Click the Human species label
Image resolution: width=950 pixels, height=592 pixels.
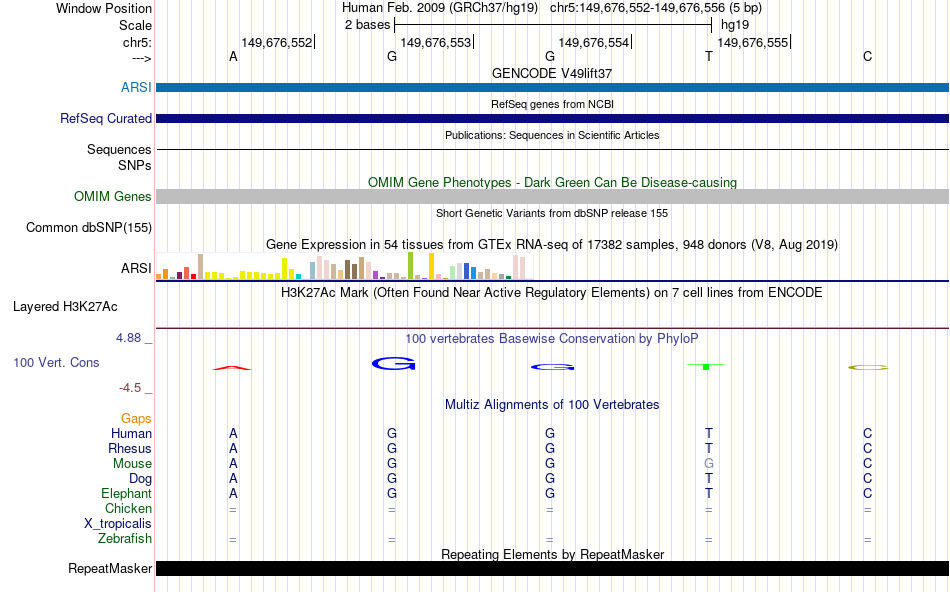tap(131, 434)
